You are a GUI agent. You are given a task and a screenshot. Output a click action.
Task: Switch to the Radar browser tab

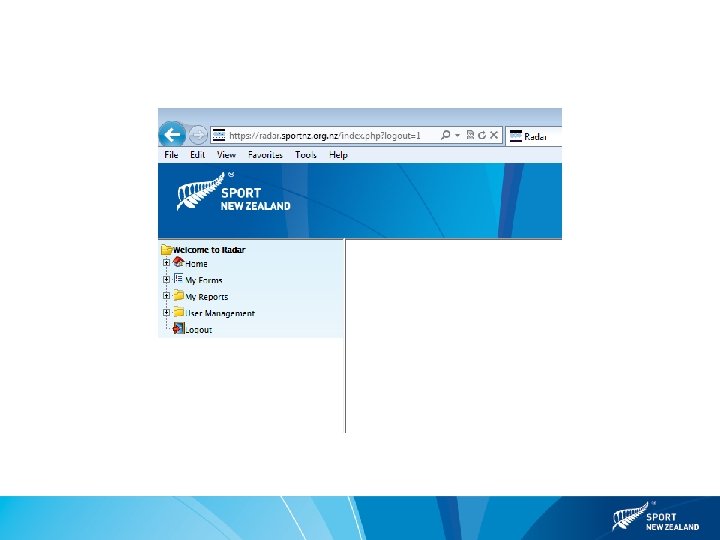click(x=534, y=136)
